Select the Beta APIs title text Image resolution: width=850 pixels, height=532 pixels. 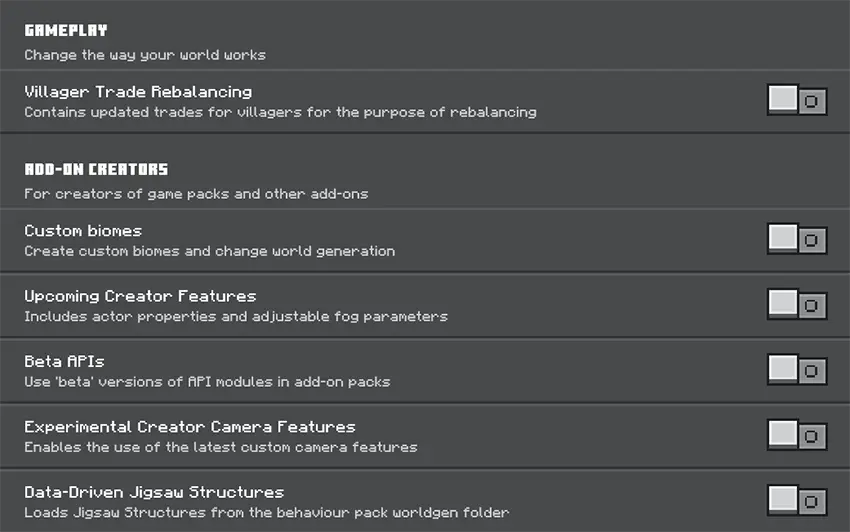point(64,361)
